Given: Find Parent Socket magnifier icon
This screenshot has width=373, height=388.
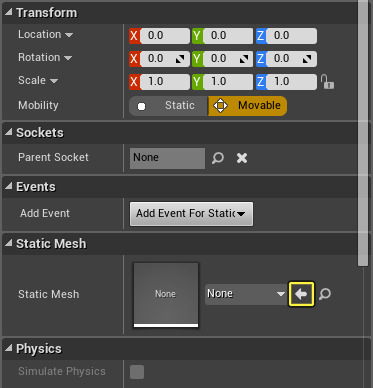Looking at the screenshot, I should (218, 158).
